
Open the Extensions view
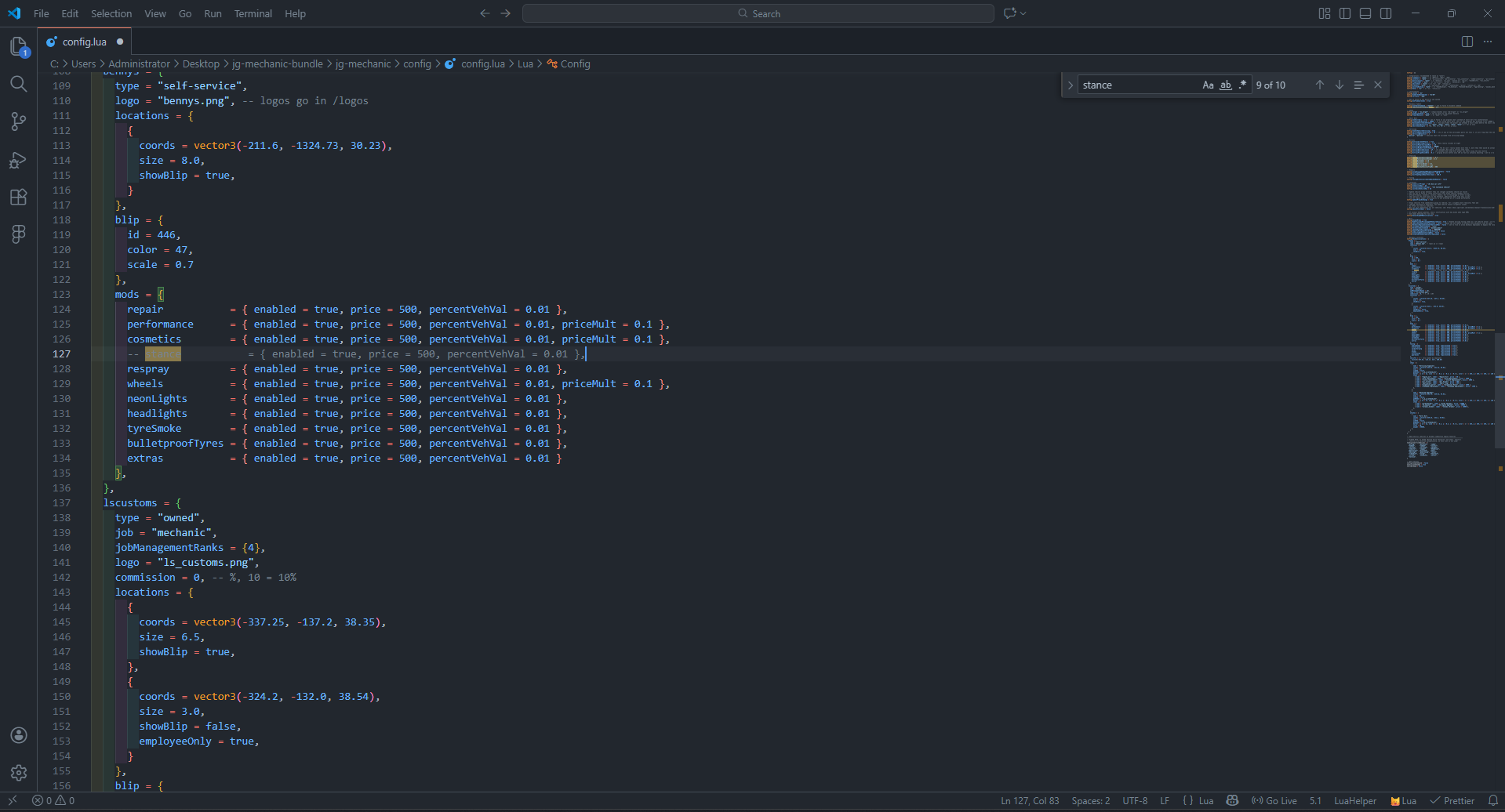tap(19, 197)
